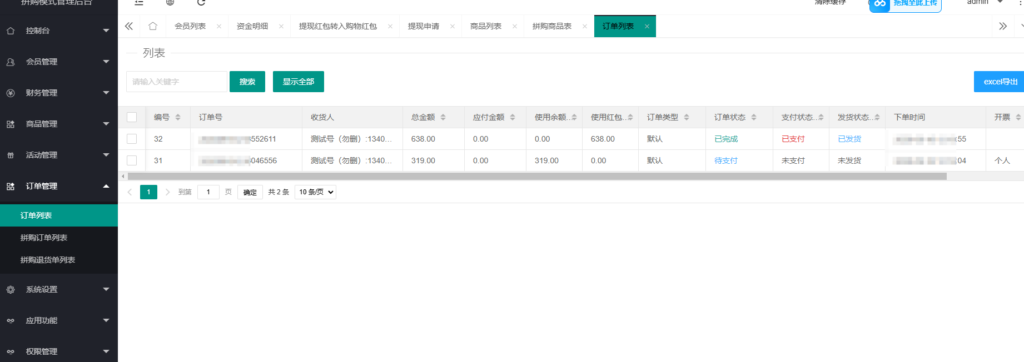Viewport: 1024px width, 362px height.
Task: Switch to the 会员列表 tab
Action: tap(190, 27)
